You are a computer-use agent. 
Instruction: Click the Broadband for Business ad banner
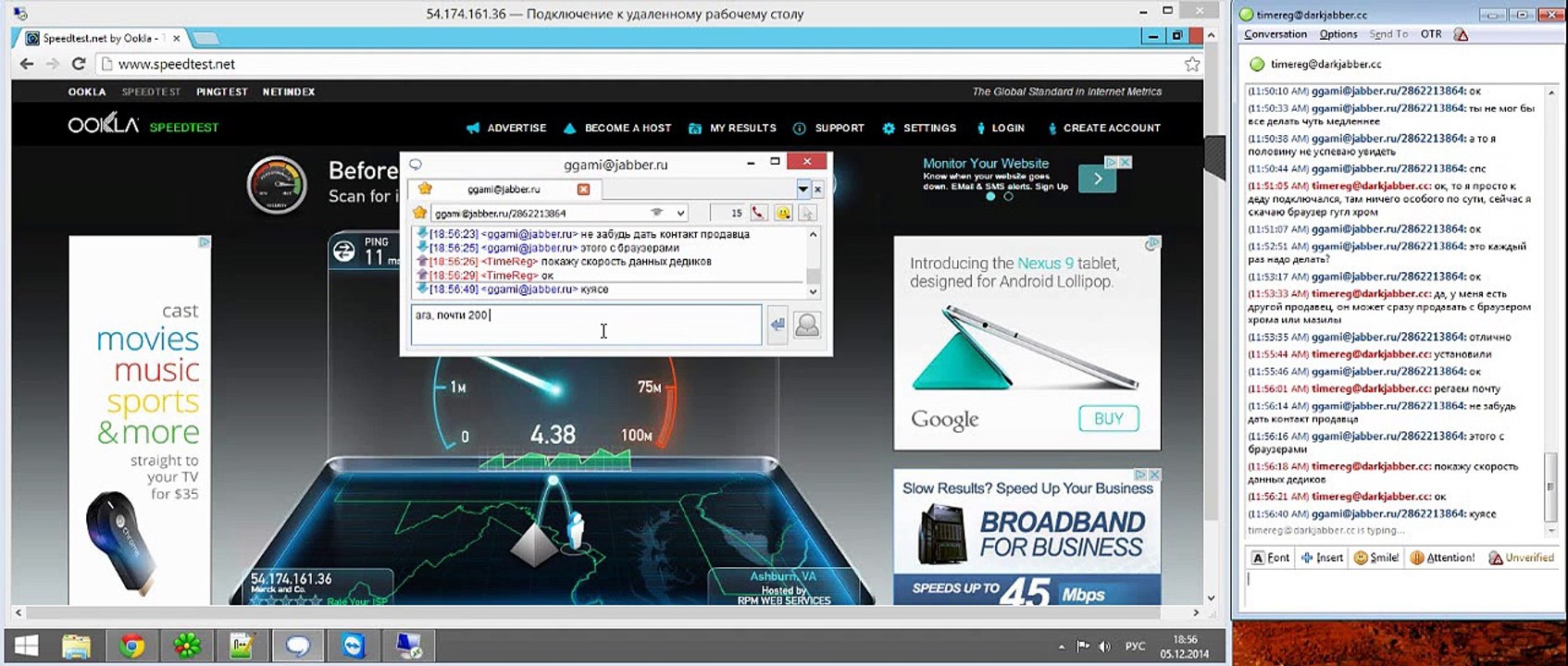(x=1027, y=536)
